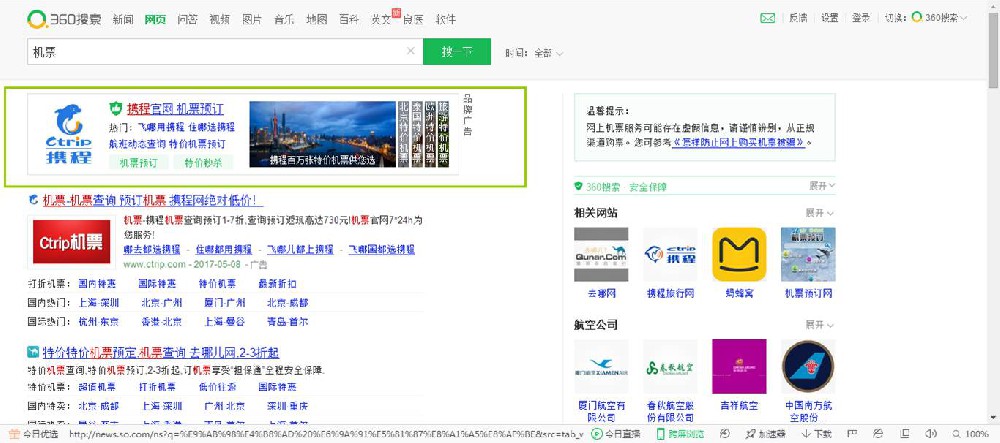Click 跨屏浏览 in the status bar
1000x443 pixels.
click(682, 434)
